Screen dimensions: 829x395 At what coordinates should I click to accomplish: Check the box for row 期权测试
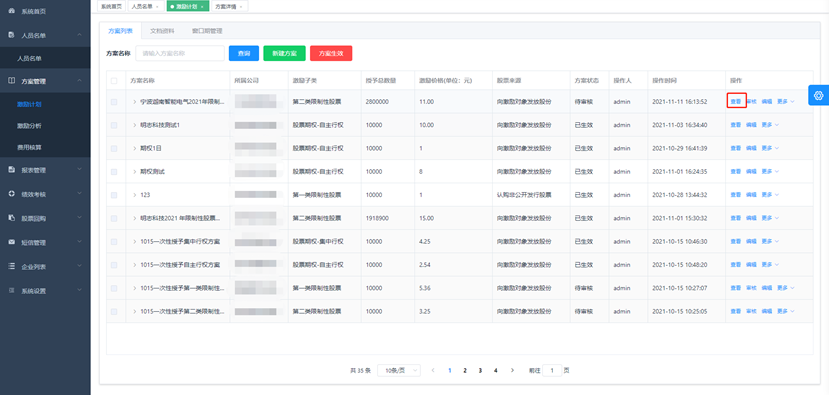[114, 172]
